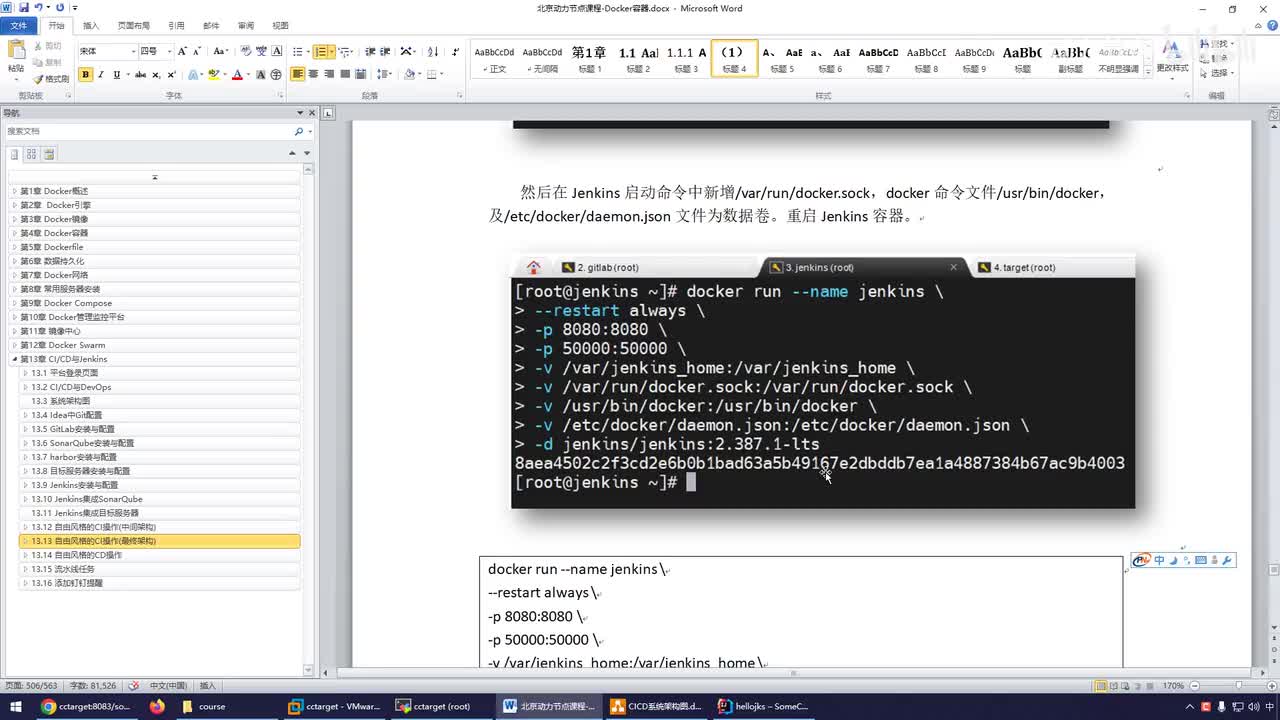Apply the 标题 7 style
The width and height of the screenshot is (1280, 720).
tap(878, 58)
